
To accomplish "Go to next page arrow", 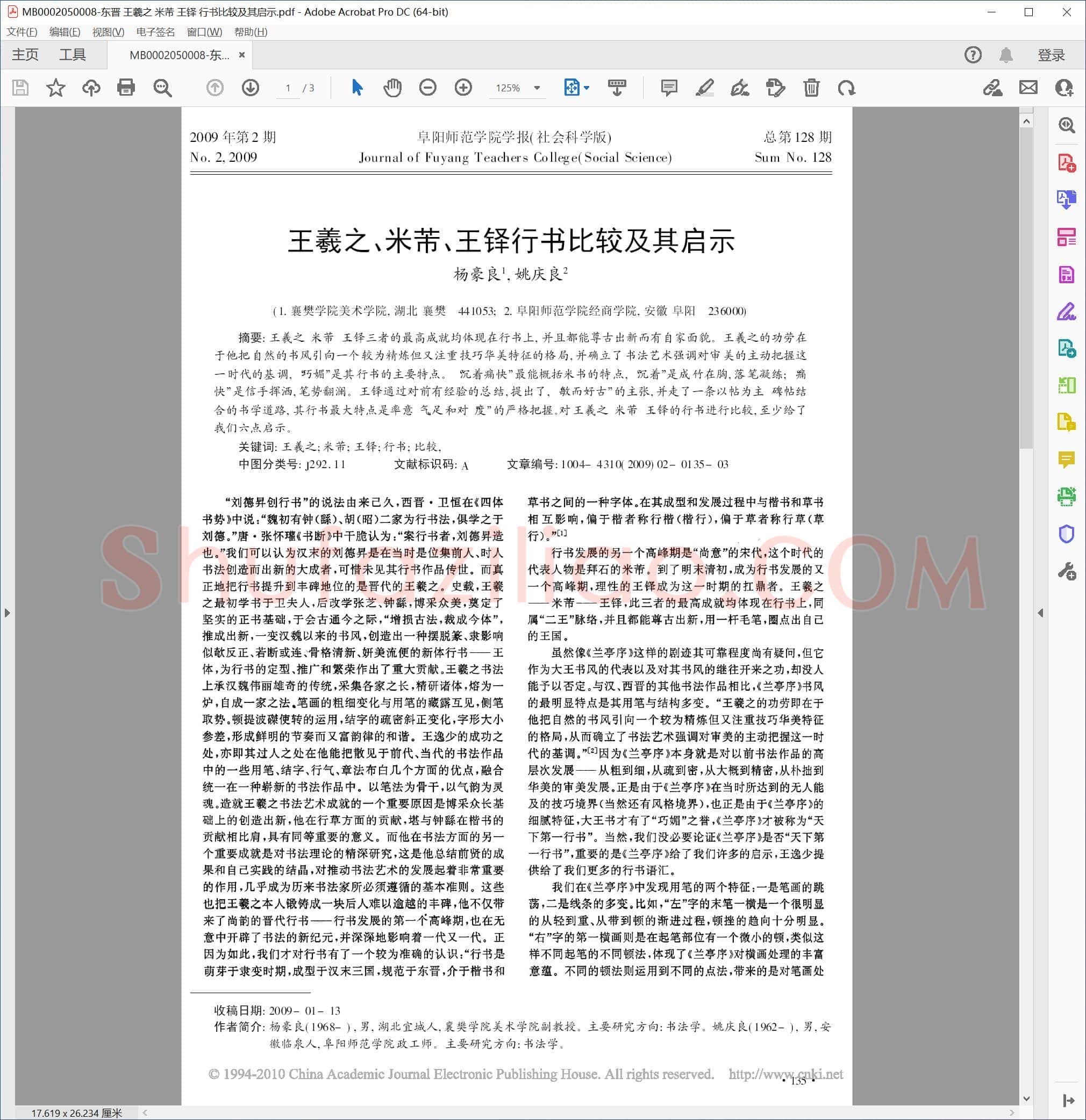I will click(251, 88).
